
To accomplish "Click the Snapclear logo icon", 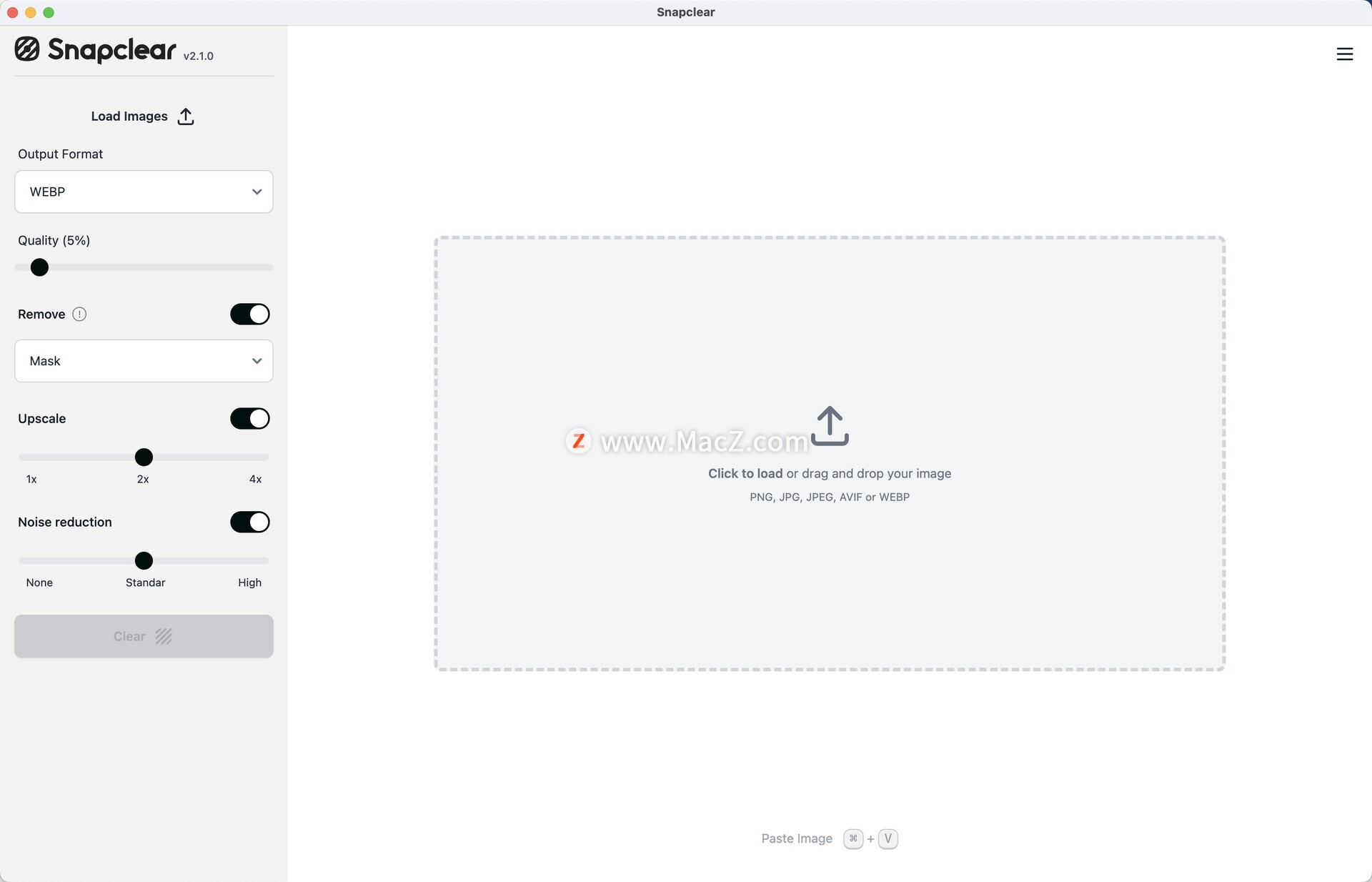I will coord(27,49).
